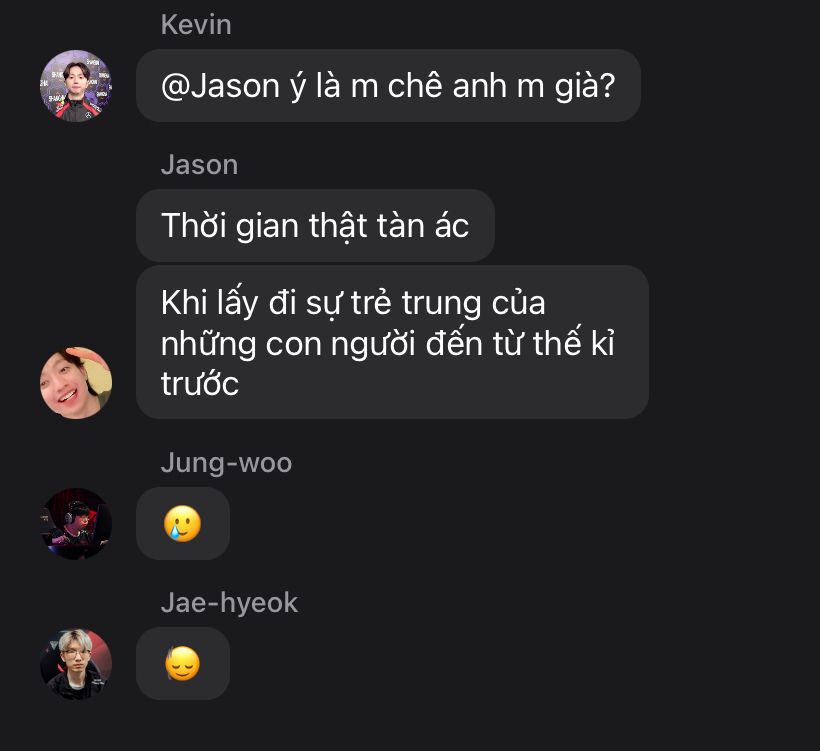Tap the Jae-hyeok sender name
The width and height of the screenshot is (820, 751).
229,602
